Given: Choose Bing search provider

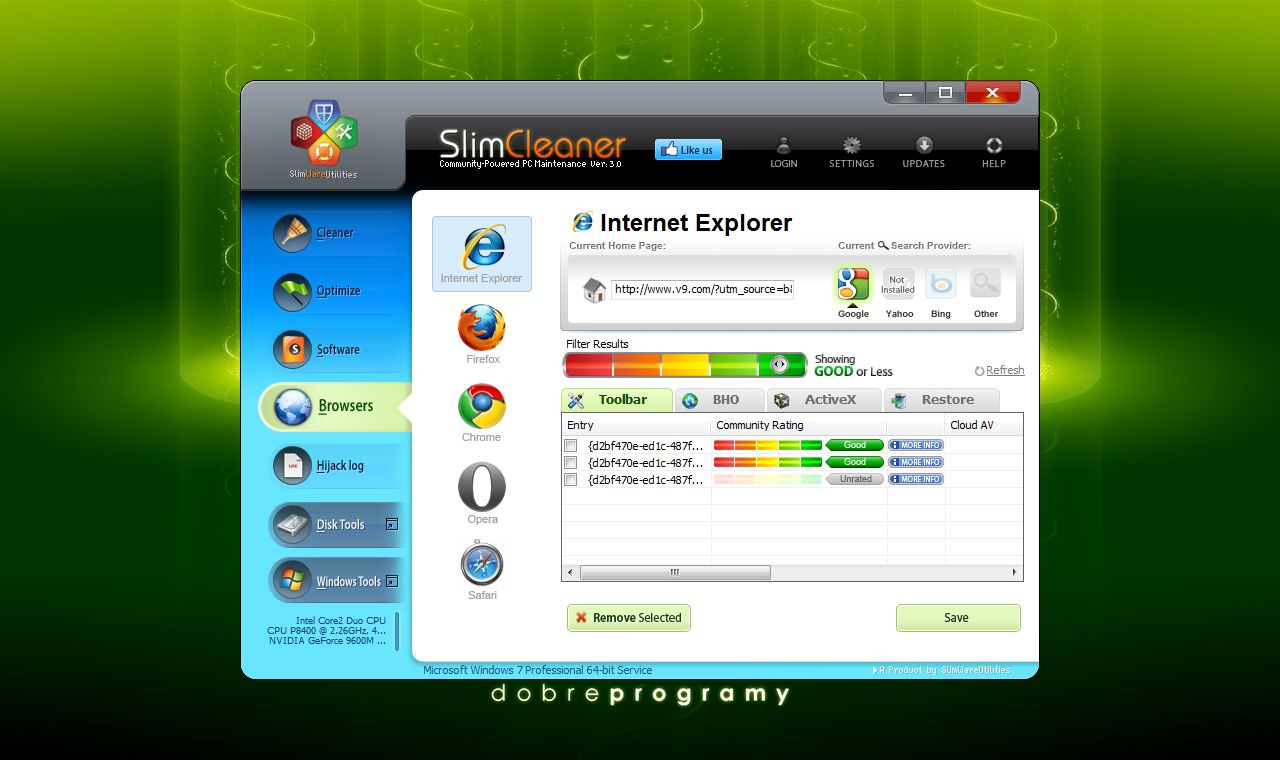Looking at the screenshot, I should [x=941, y=292].
